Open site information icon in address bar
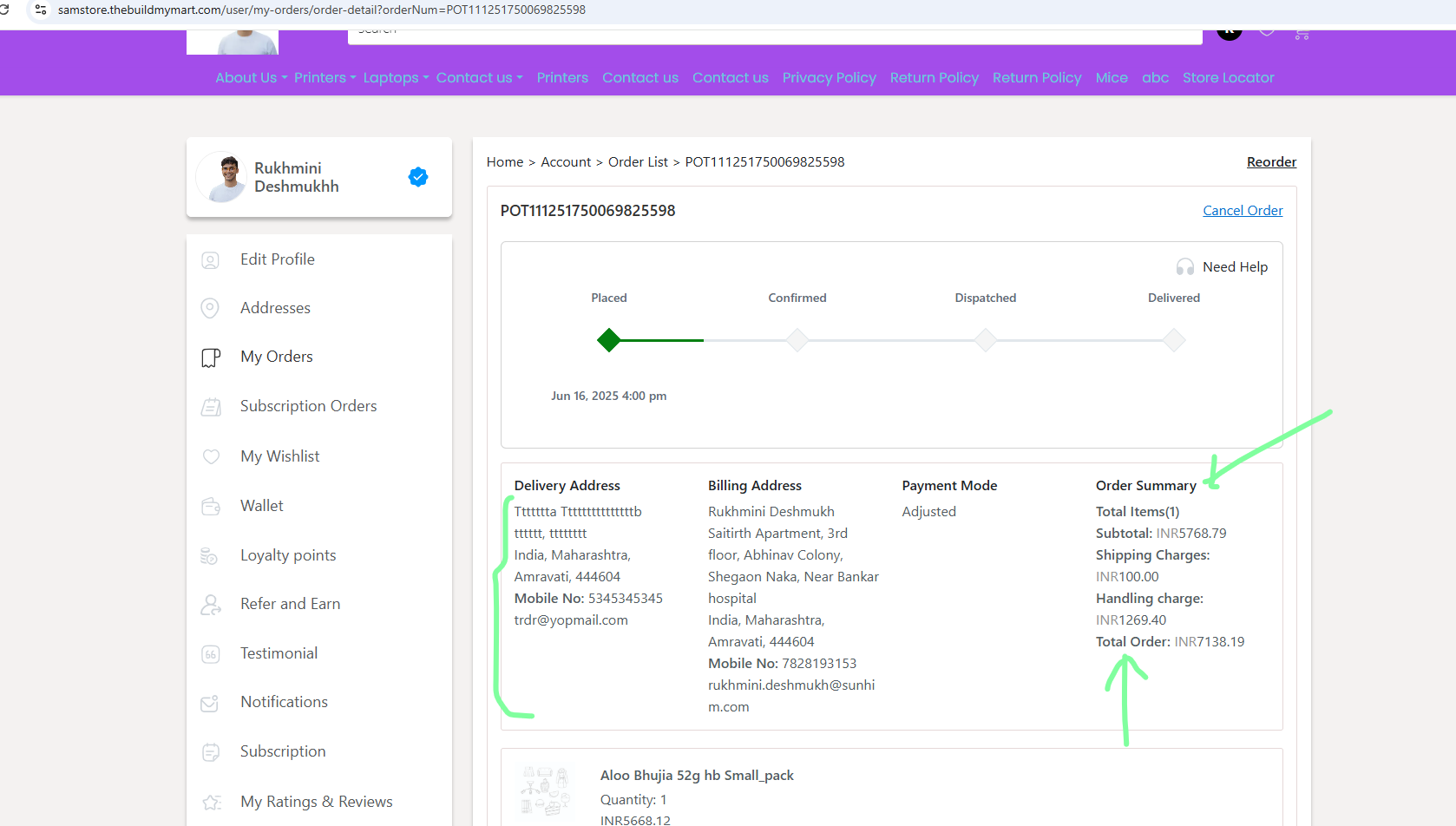This screenshot has height=826, width=1456. click(41, 10)
